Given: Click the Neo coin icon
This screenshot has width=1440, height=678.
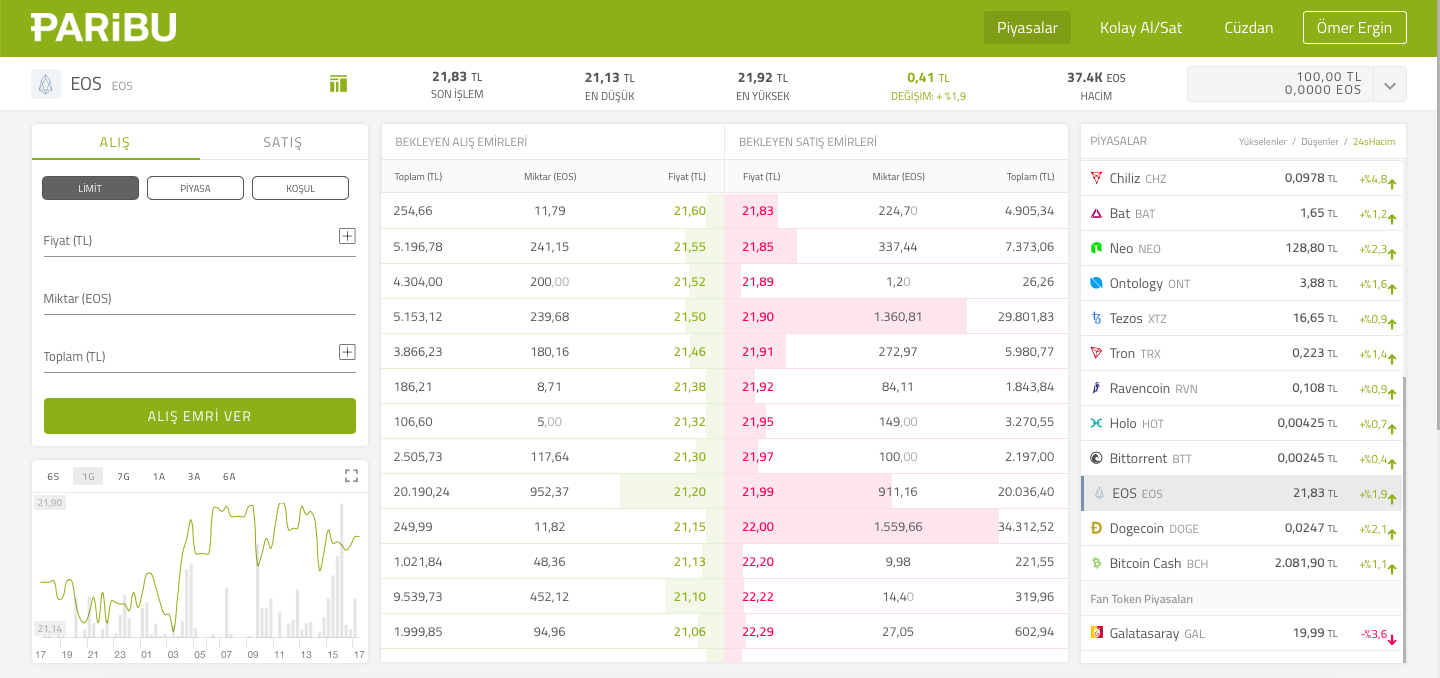Looking at the screenshot, I should 1096,249.
